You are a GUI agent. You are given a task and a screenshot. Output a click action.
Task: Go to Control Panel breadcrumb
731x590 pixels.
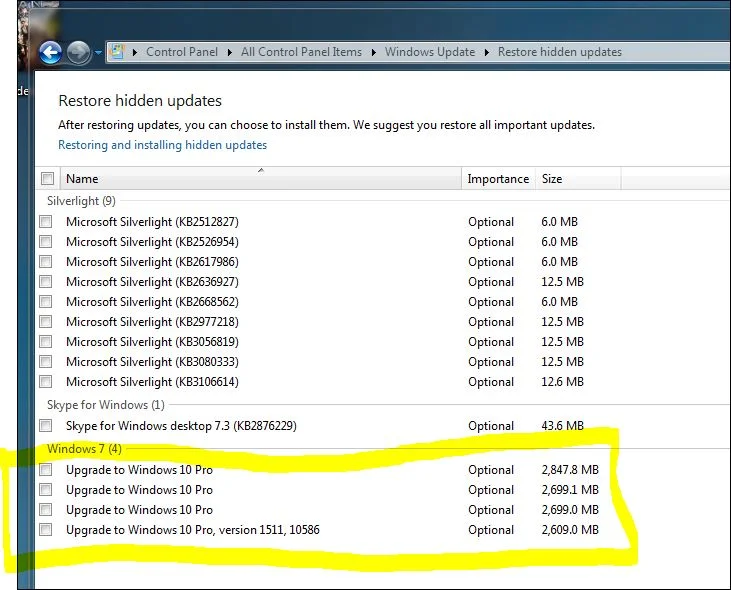pos(182,52)
